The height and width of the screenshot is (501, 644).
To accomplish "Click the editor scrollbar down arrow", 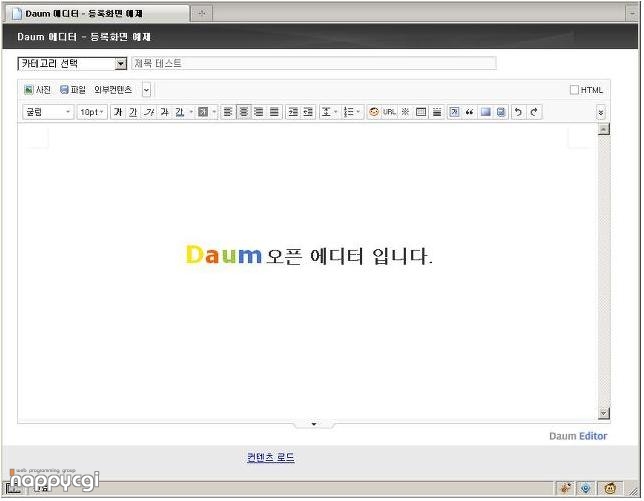I will point(603,413).
